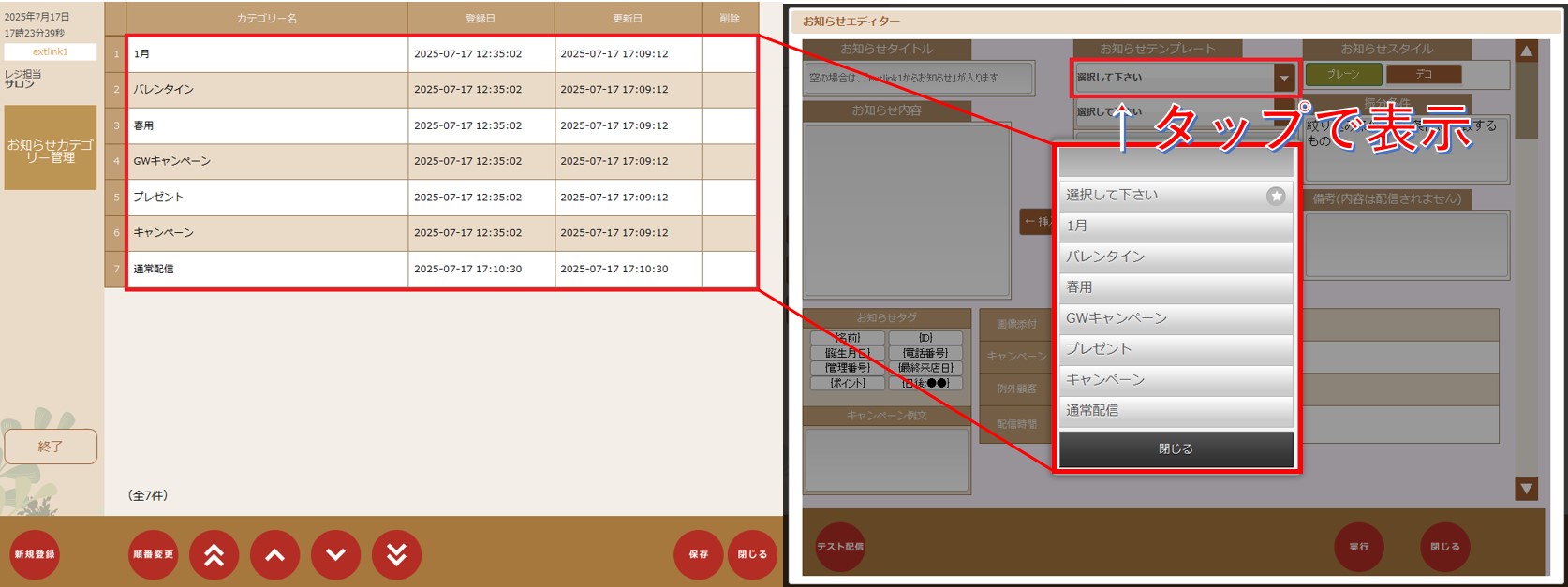Click the editor scrollbar down arrow
The width and height of the screenshot is (1568, 587).
1527,488
